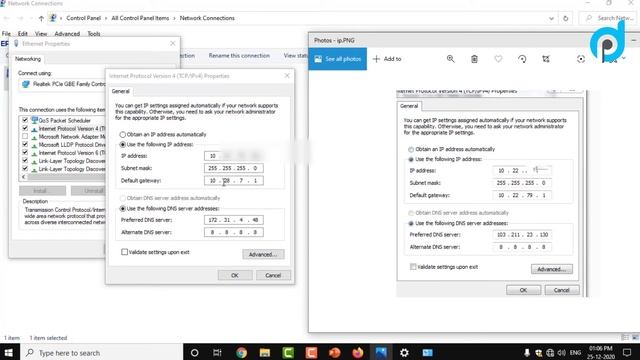The height and width of the screenshot is (360, 640).
Task: Click the Photos enhance/focus icon
Action: [581, 59]
